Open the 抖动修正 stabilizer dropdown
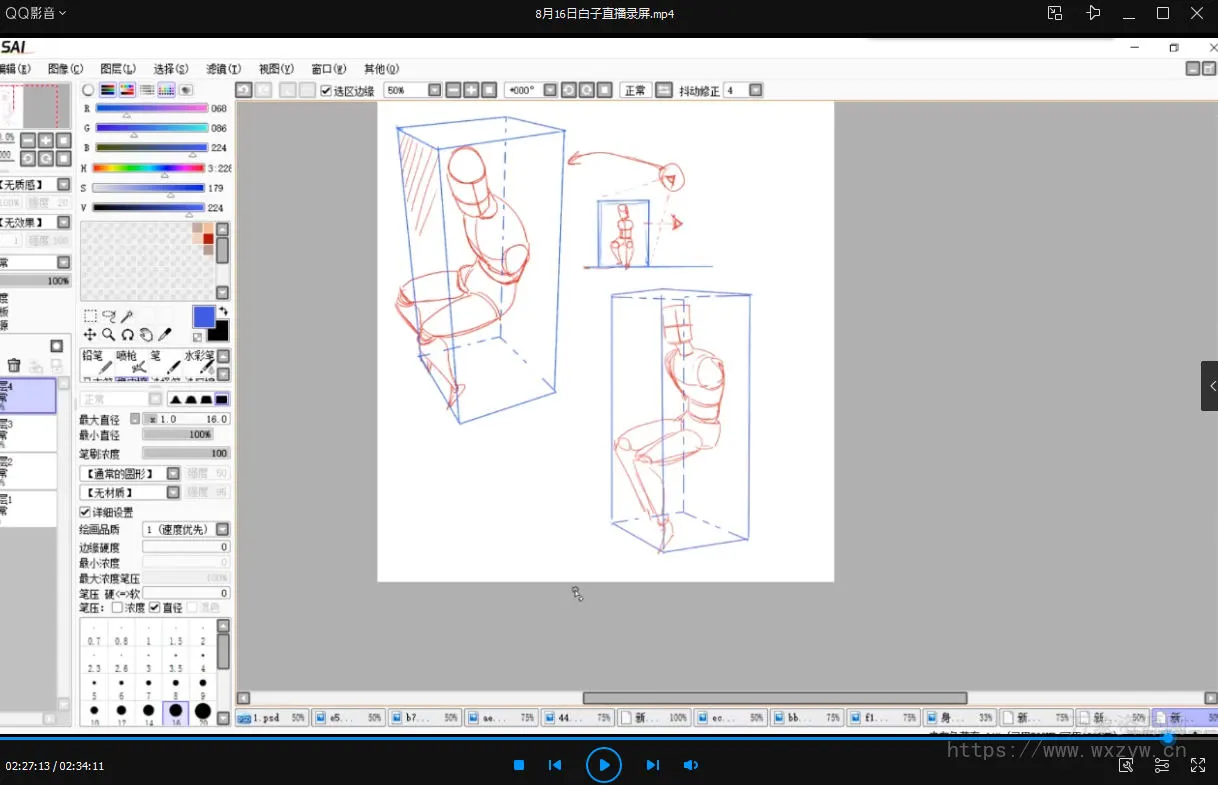Image resolution: width=1218 pixels, height=785 pixels. [x=755, y=90]
